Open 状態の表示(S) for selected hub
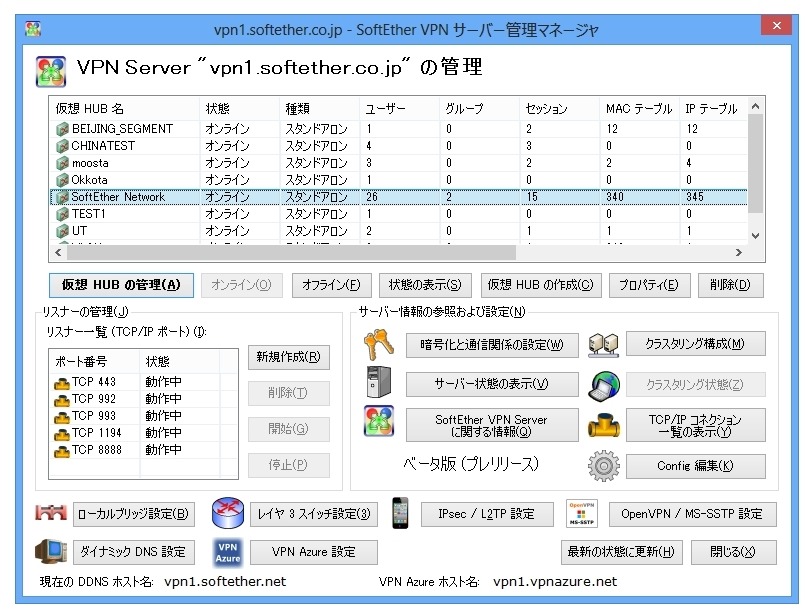This screenshot has height=616, width=812. 425,285
